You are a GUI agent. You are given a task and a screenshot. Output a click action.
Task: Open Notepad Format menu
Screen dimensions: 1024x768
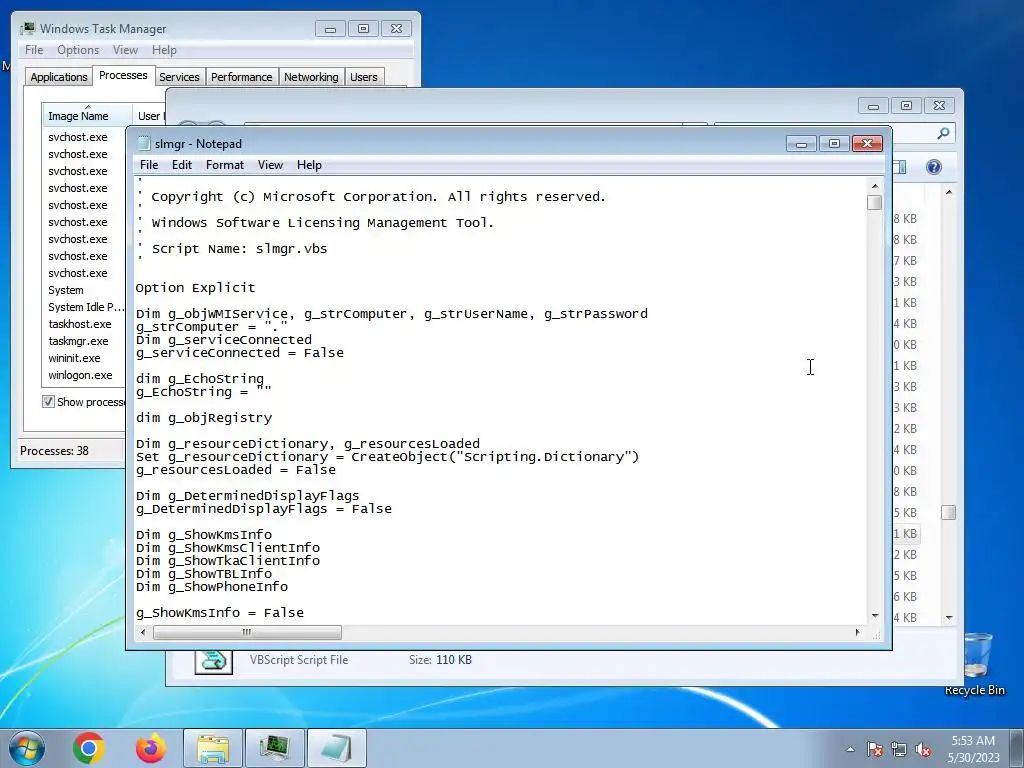(225, 165)
